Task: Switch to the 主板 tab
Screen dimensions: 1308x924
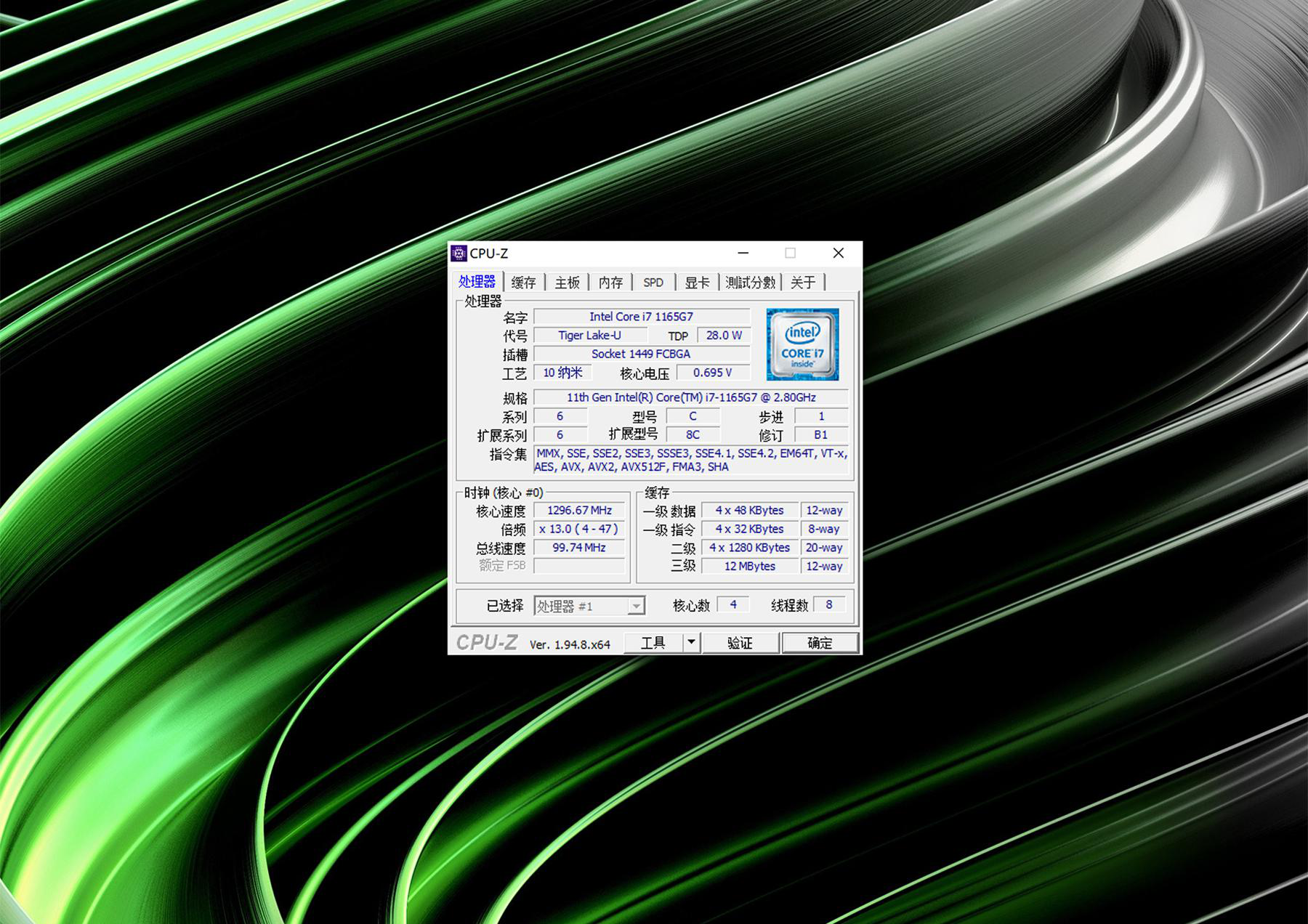Action: point(568,283)
